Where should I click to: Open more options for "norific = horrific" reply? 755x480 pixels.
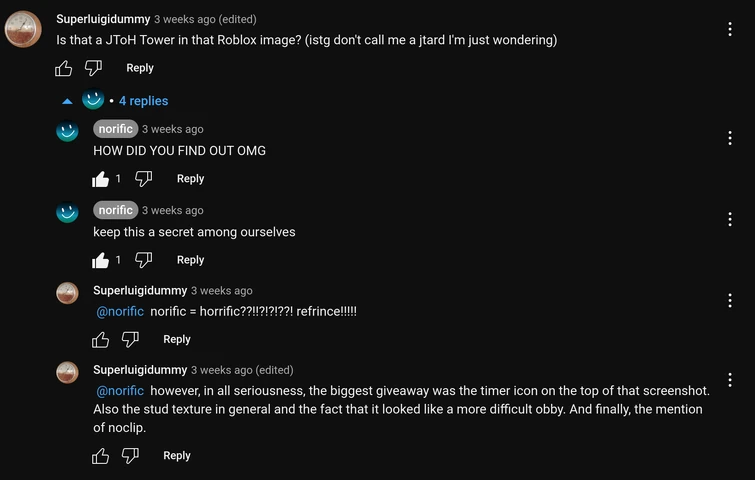[x=730, y=301]
